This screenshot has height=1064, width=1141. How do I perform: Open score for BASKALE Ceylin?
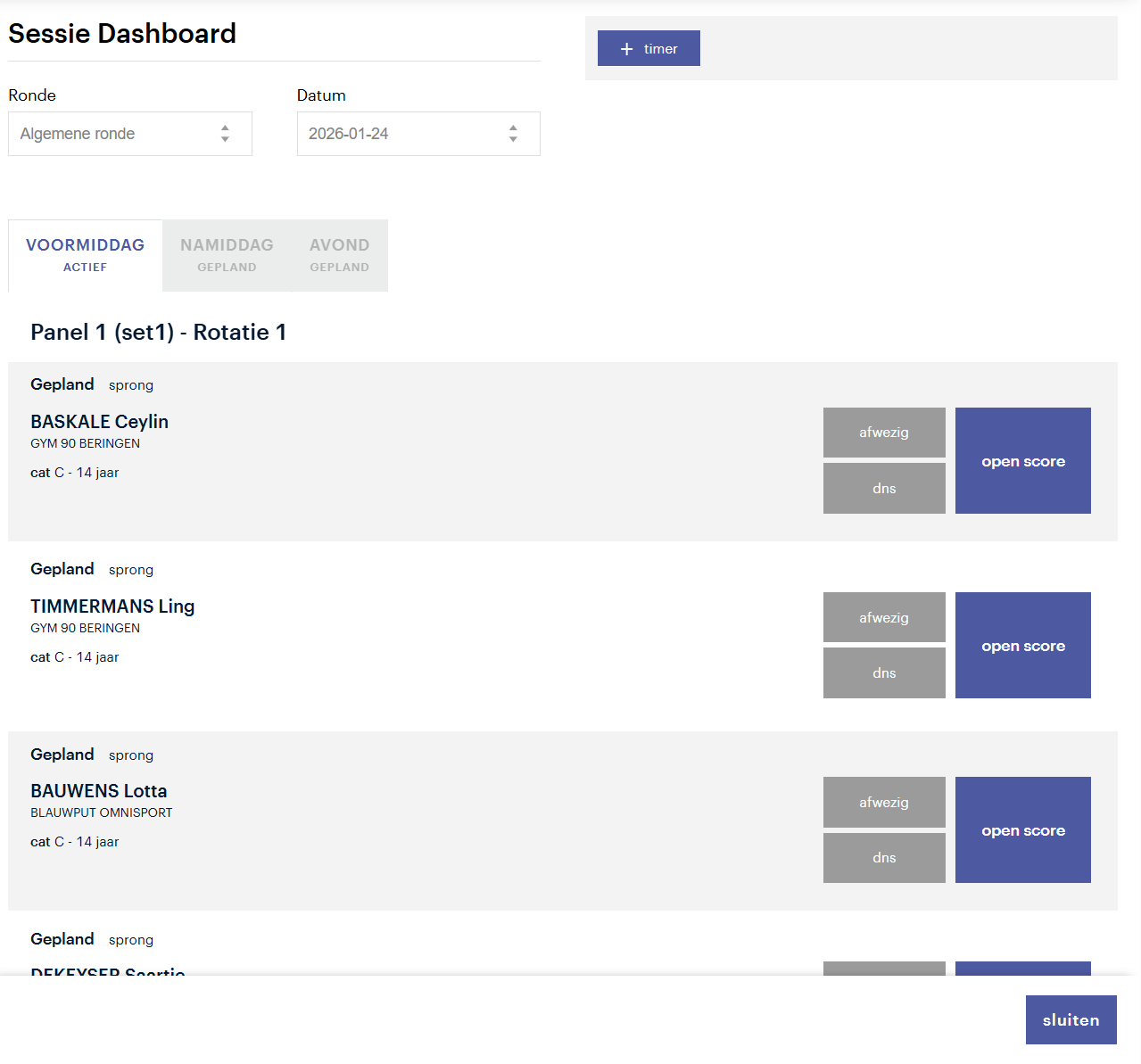click(x=1022, y=461)
